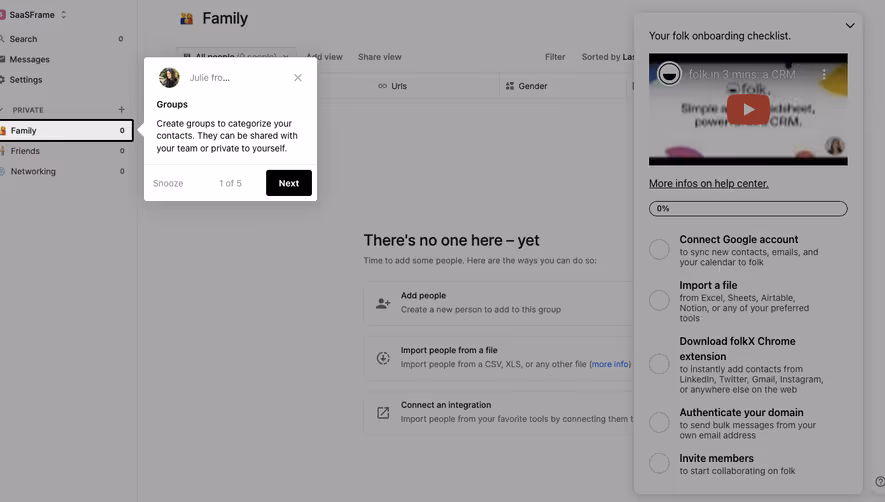Click the video channel logo icon
Viewport: 885px width, 502px height.
(x=669, y=74)
